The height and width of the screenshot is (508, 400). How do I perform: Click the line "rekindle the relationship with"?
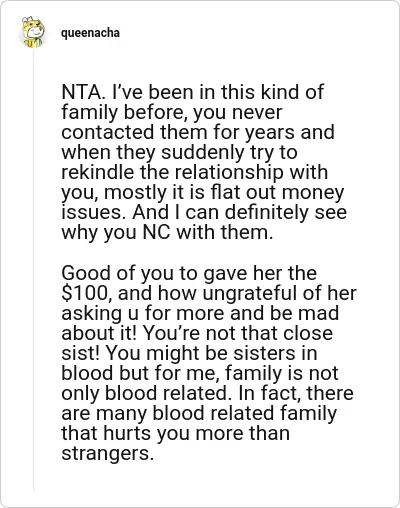pyautogui.click(x=195, y=172)
